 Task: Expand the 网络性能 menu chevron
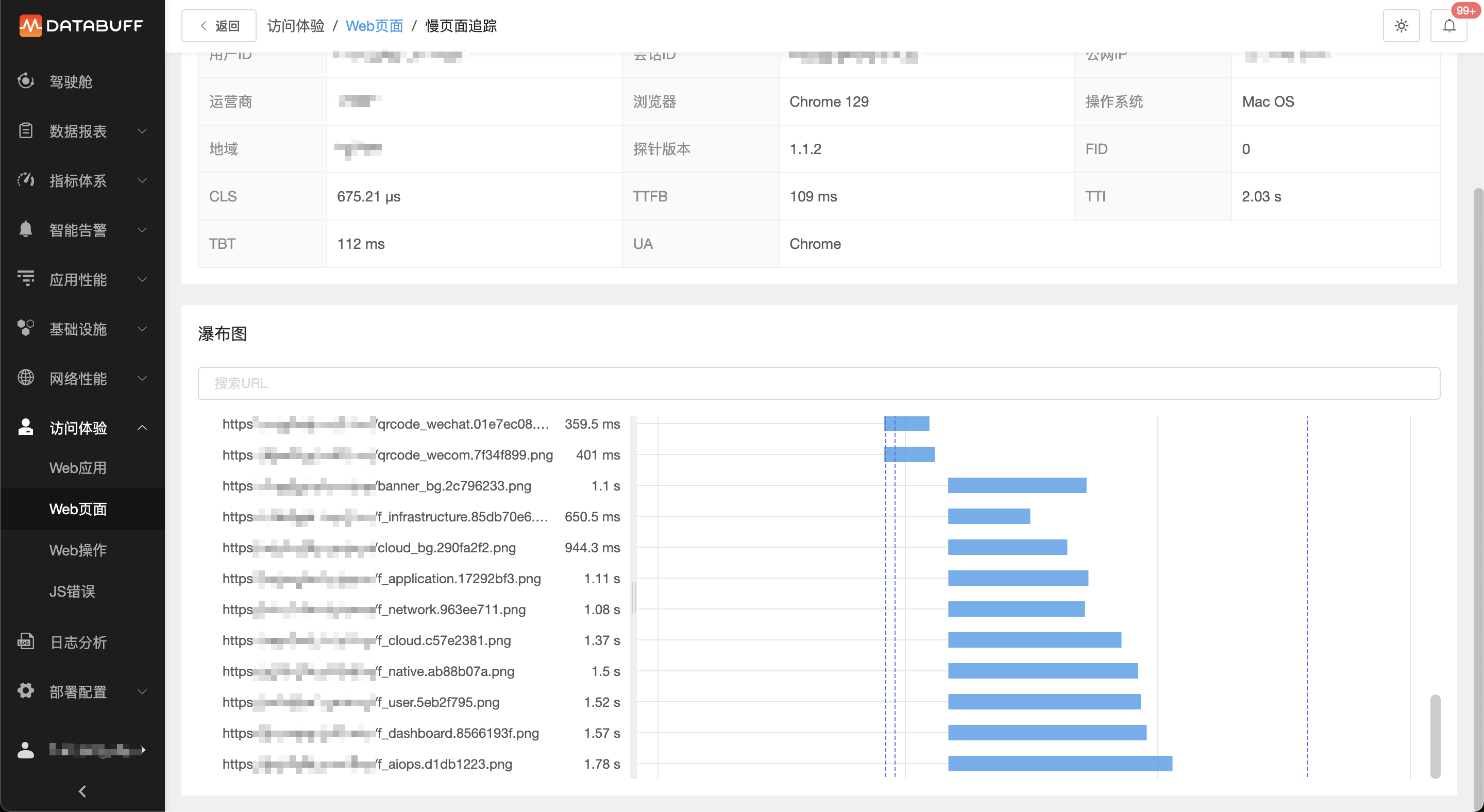[x=142, y=378]
